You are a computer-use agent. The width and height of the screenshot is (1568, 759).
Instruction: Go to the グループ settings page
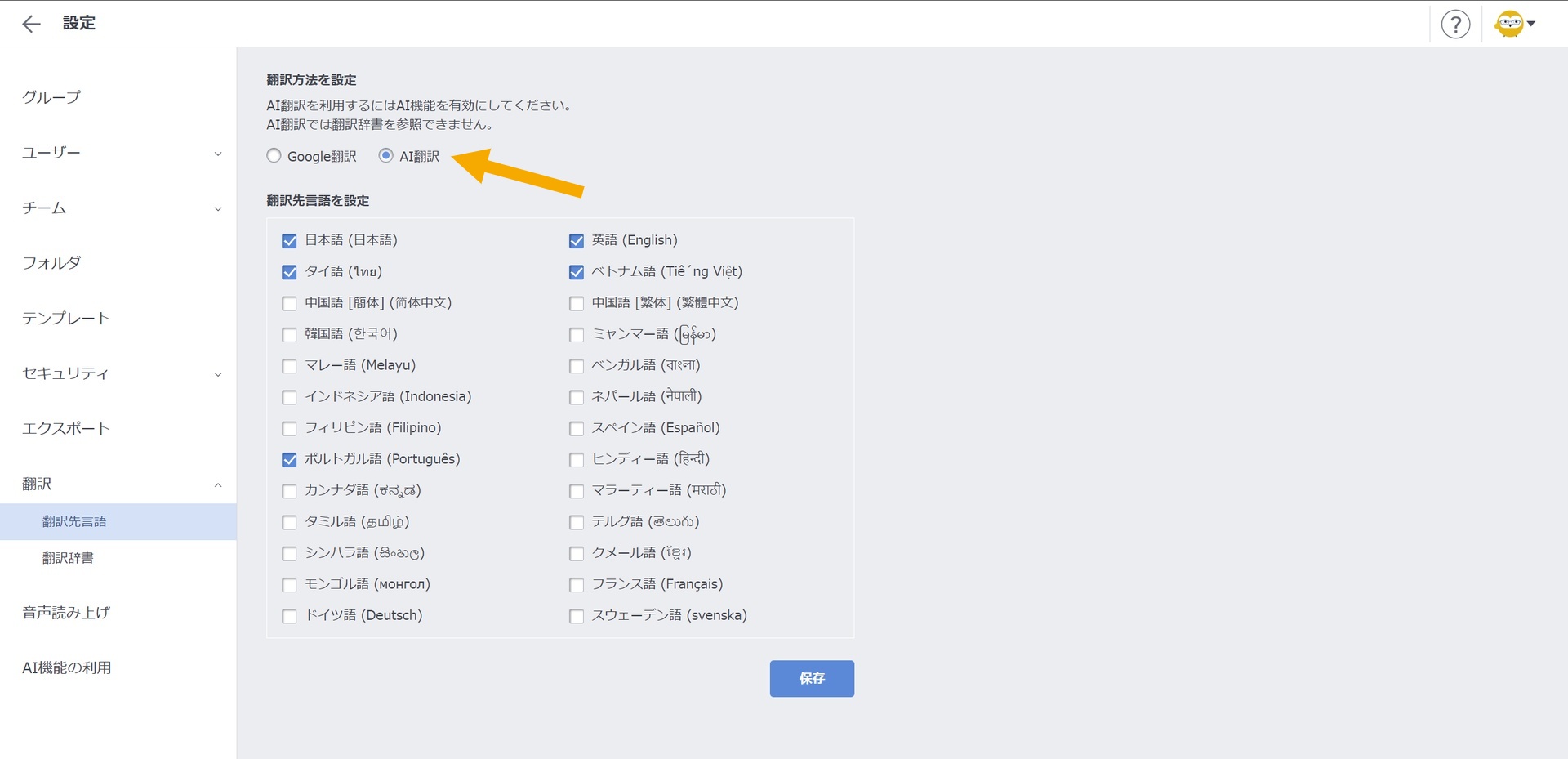coord(51,97)
